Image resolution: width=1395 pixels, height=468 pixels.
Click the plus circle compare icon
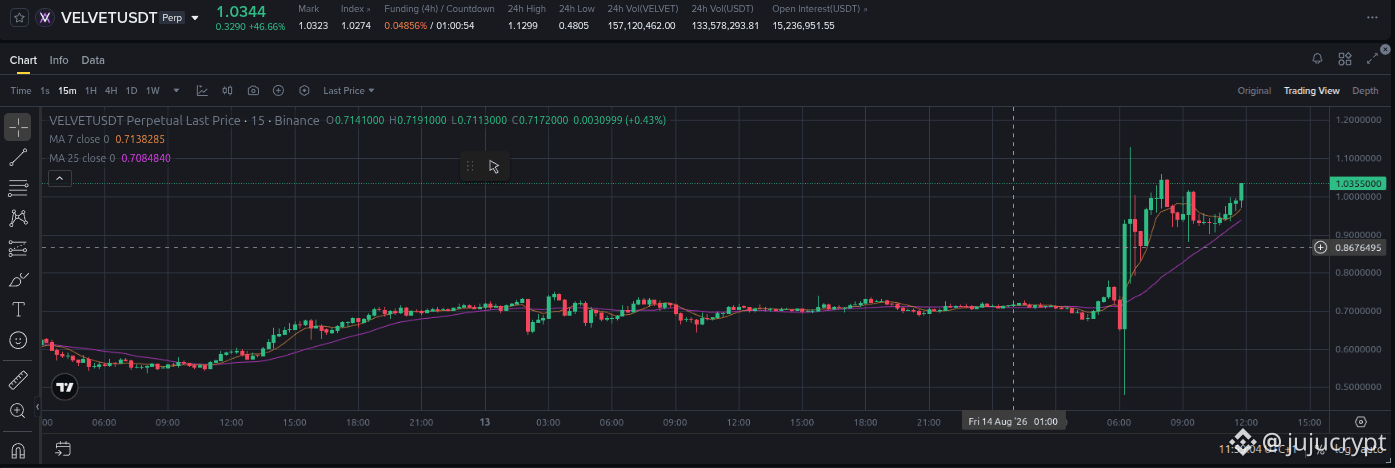point(278,91)
